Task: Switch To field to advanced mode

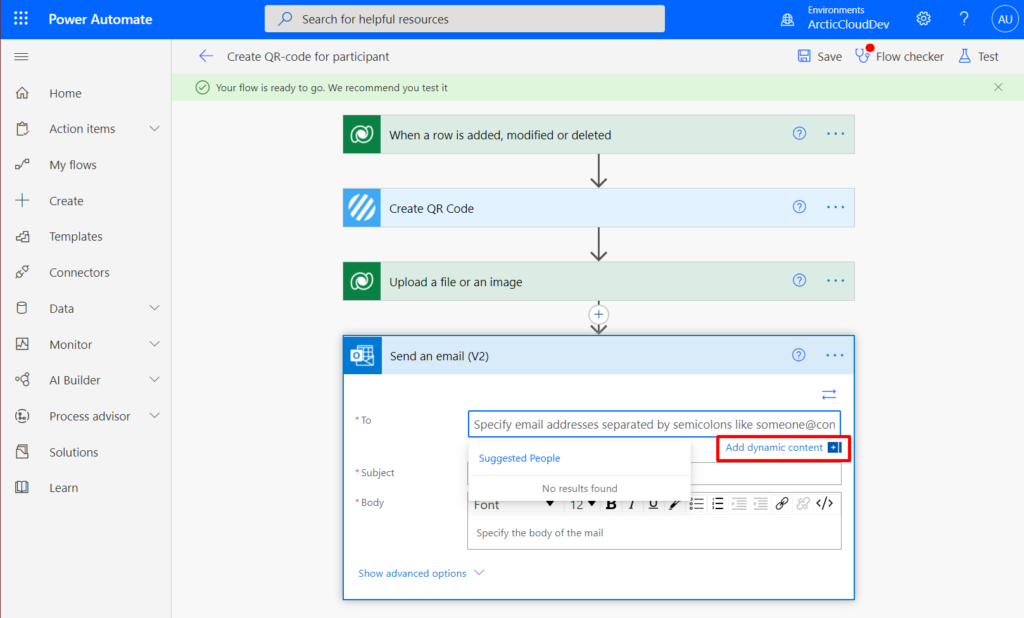Action: pyautogui.click(x=829, y=394)
